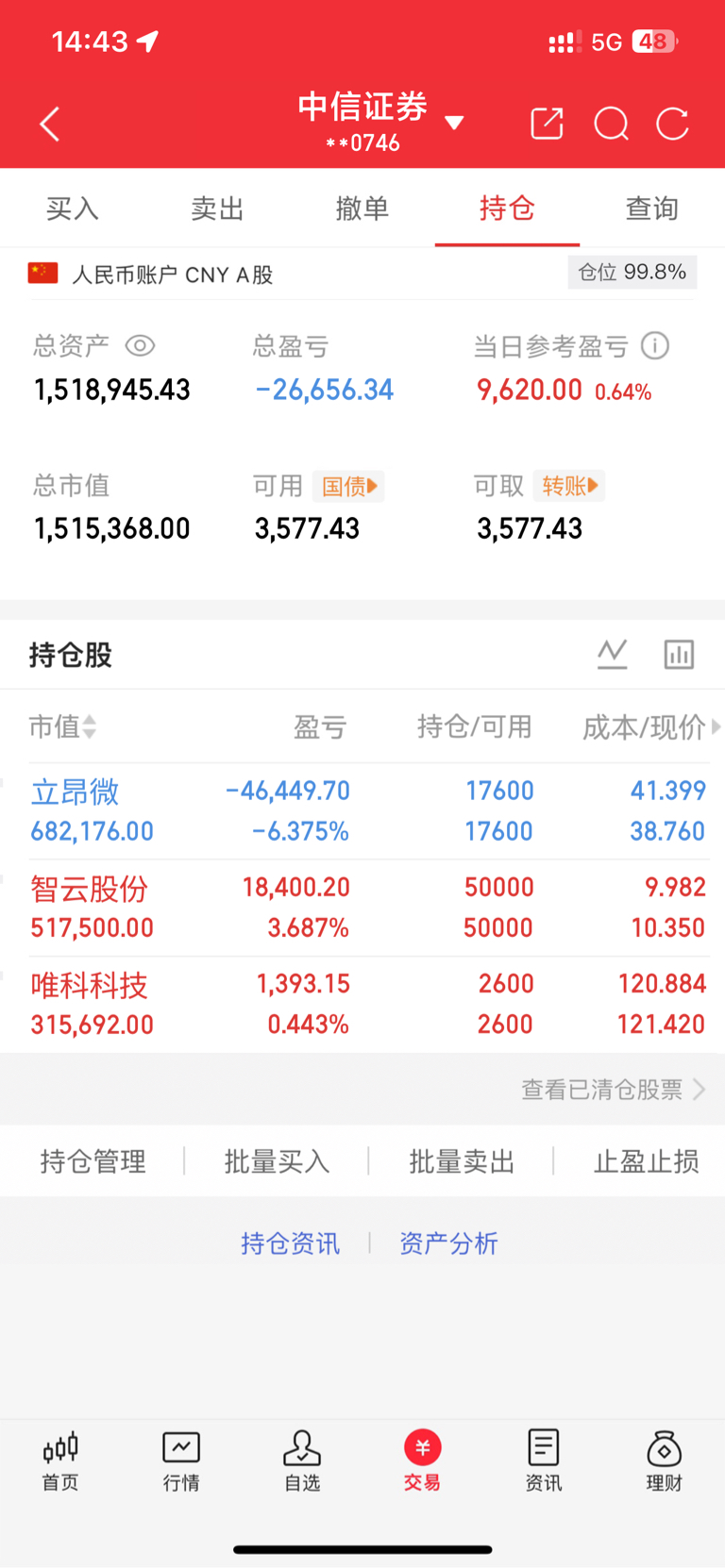This screenshot has width=725, height=1568.
Task: Tap 唯科科技 current price 121.420
Action: click(661, 1025)
